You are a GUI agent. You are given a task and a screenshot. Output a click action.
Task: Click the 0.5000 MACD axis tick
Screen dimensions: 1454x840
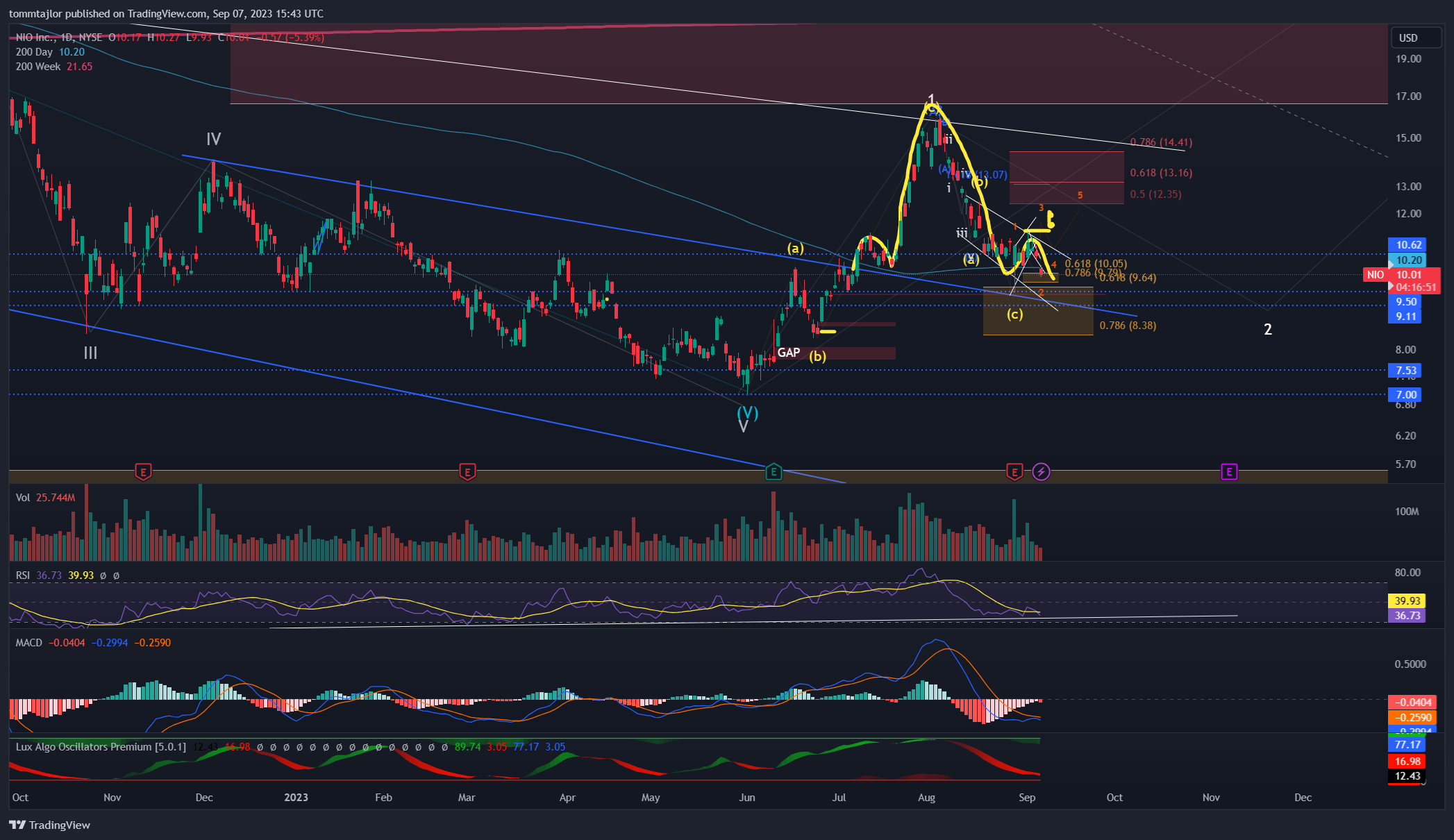[1410, 664]
